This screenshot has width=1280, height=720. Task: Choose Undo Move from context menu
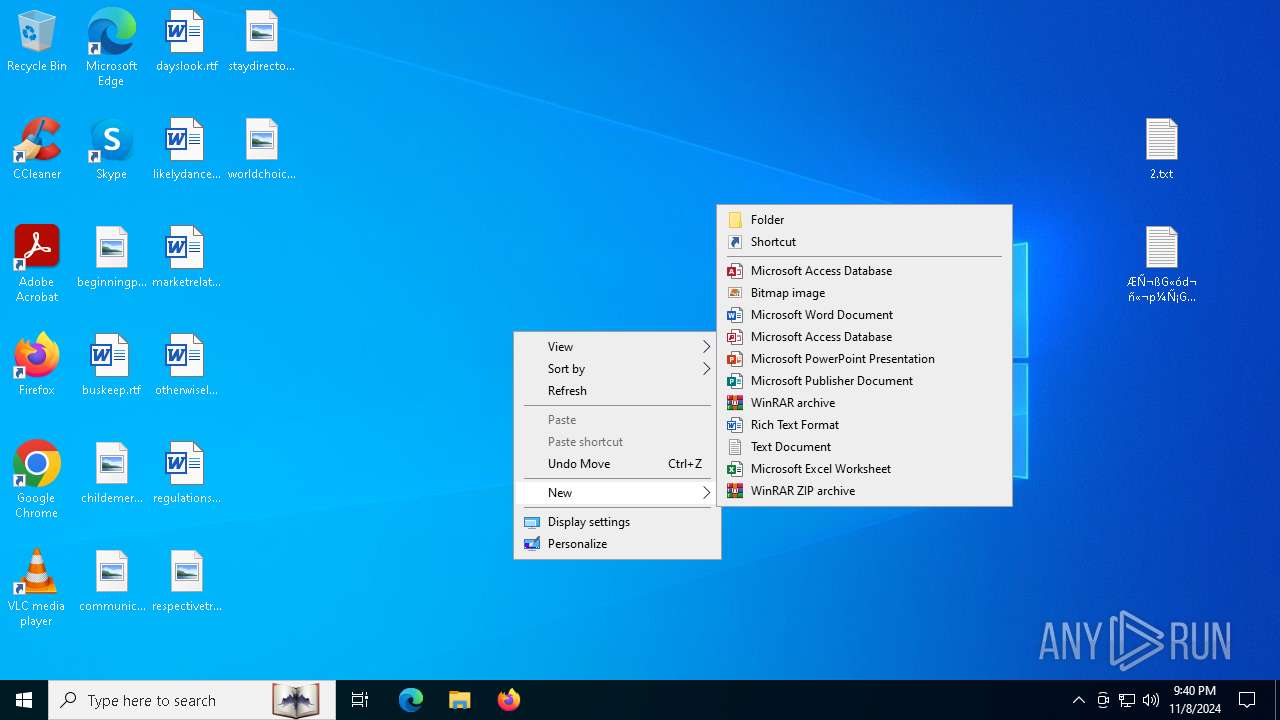click(x=617, y=464)
